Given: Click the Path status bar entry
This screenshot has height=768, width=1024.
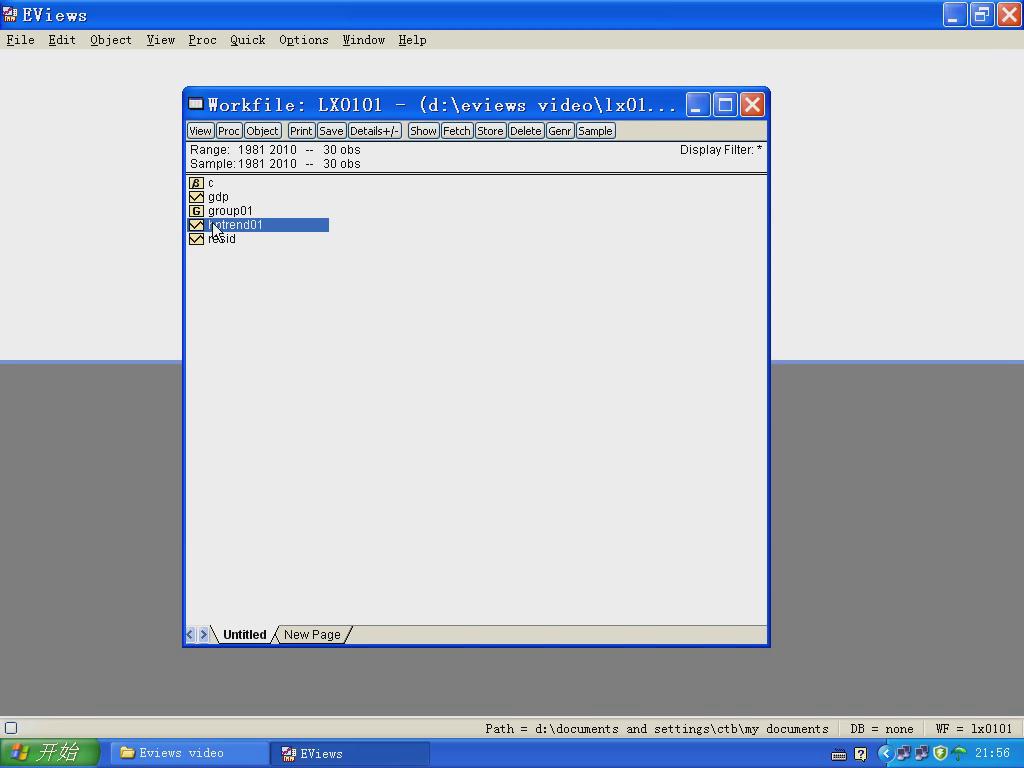Looking at the screenshot, I should coord(656,729).
